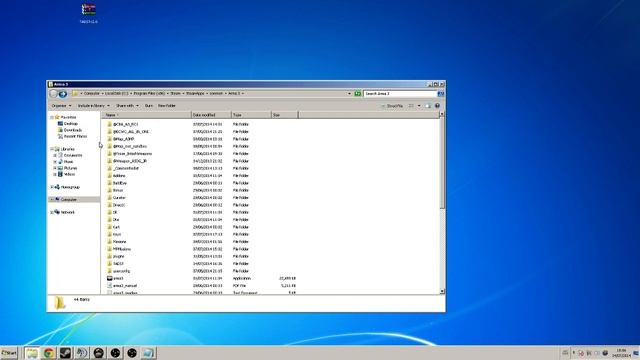640x360 pixels.
Task: Click common in the address breadcrumb
Action: (x=216, y=93)
